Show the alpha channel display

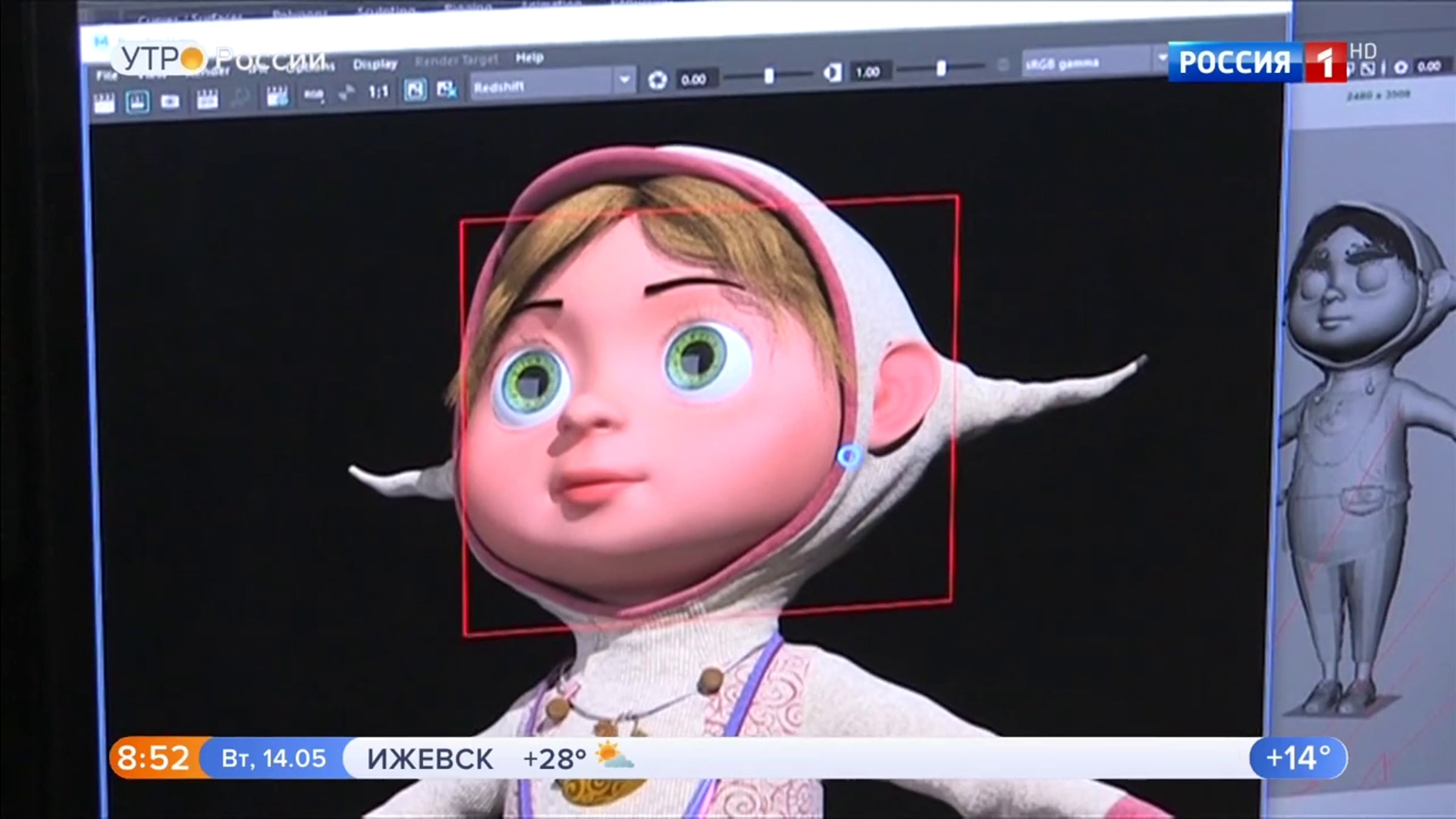[x=347, y=93]
